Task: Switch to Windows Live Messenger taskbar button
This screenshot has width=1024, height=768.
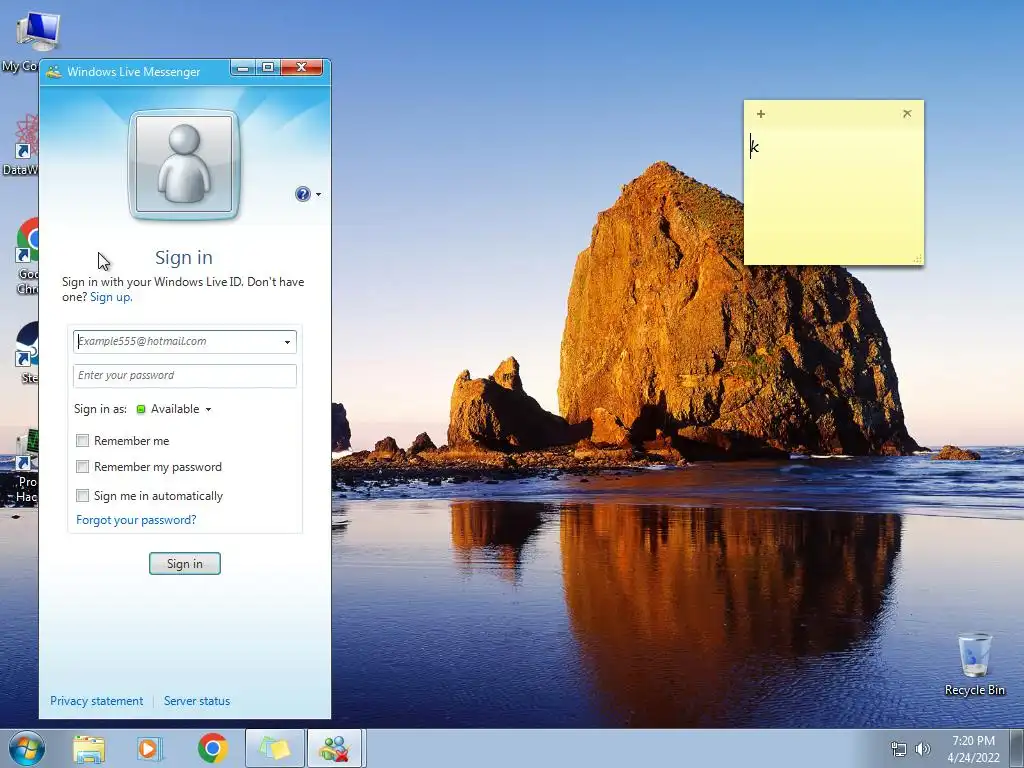Action: [x=336, y=748]
